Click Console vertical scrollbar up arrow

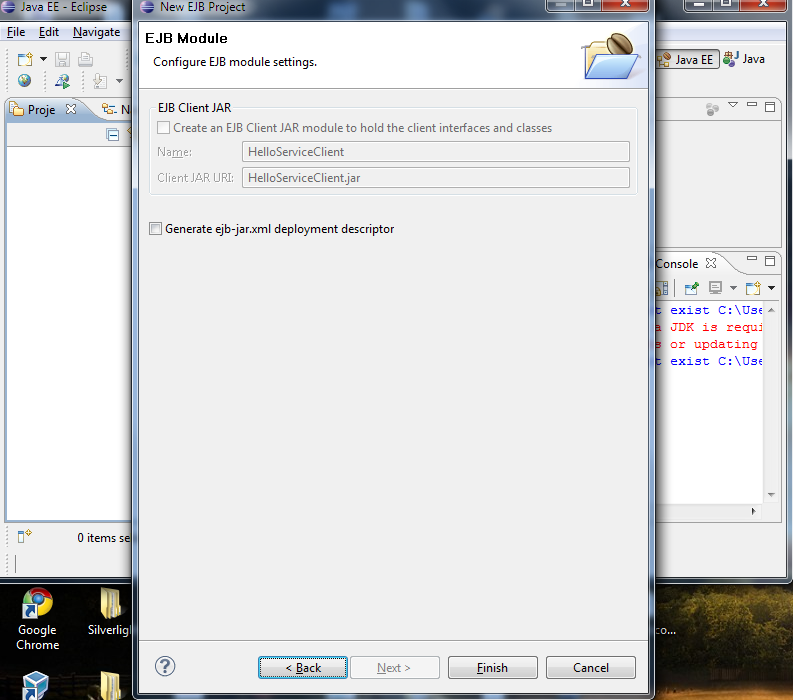point(771,310)
